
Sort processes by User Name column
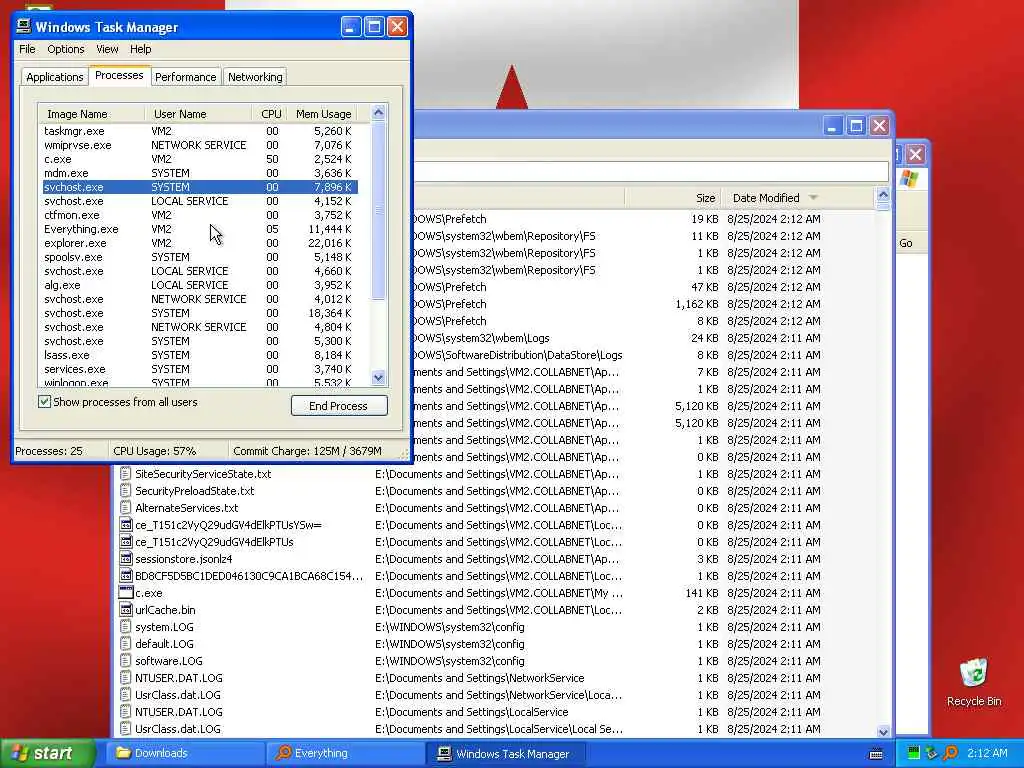point(199,114)
